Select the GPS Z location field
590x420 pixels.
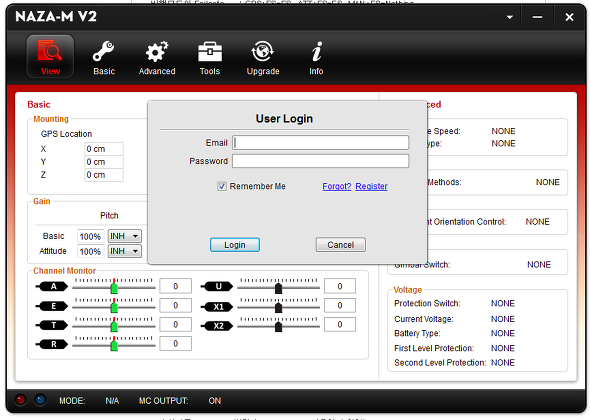pyautogui.click(x=104, y=175)
